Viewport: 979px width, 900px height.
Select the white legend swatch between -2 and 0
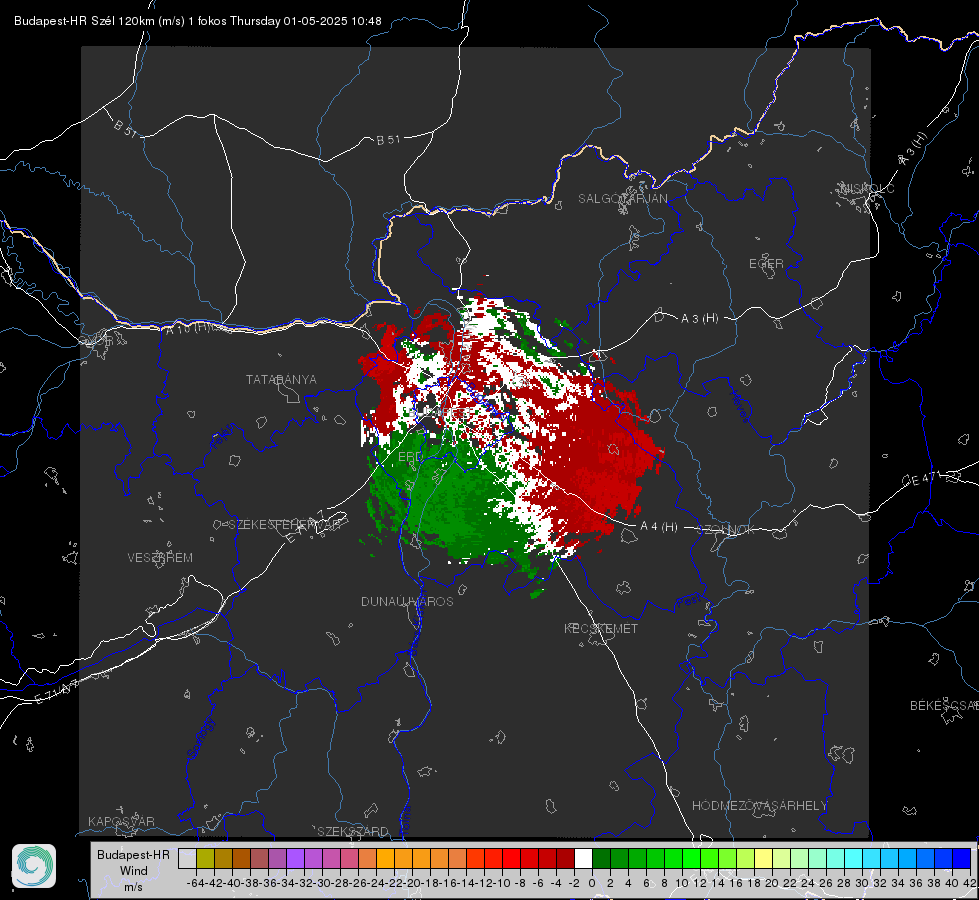tap(583, 858)
